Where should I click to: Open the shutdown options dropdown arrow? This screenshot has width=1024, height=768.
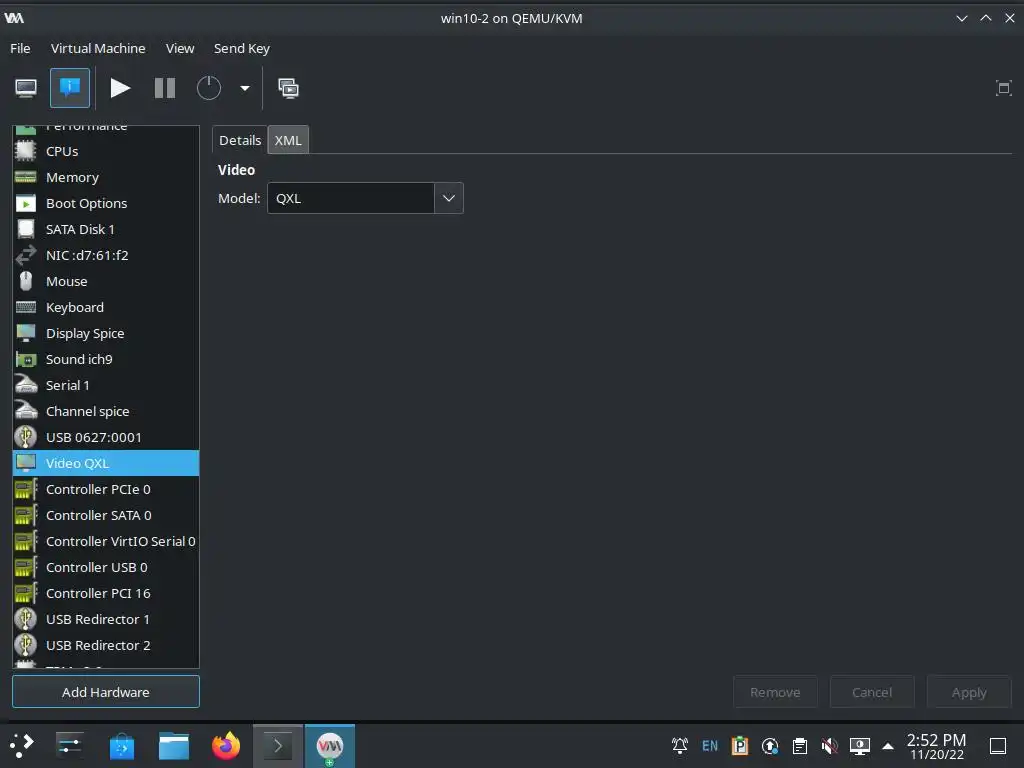pyautogui.click(x=245, y=88)
